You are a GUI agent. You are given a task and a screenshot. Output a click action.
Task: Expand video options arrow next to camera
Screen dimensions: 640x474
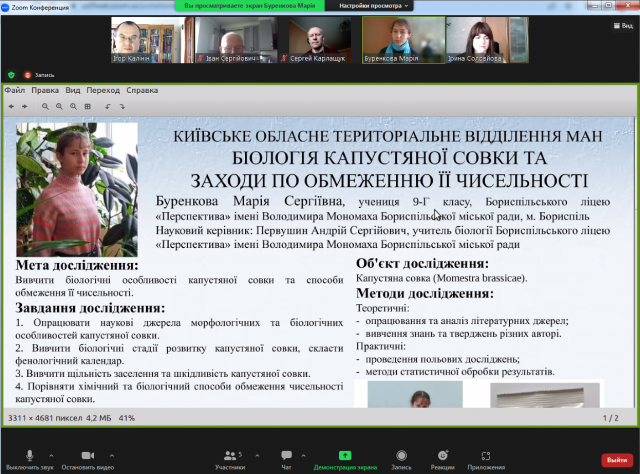112,455
